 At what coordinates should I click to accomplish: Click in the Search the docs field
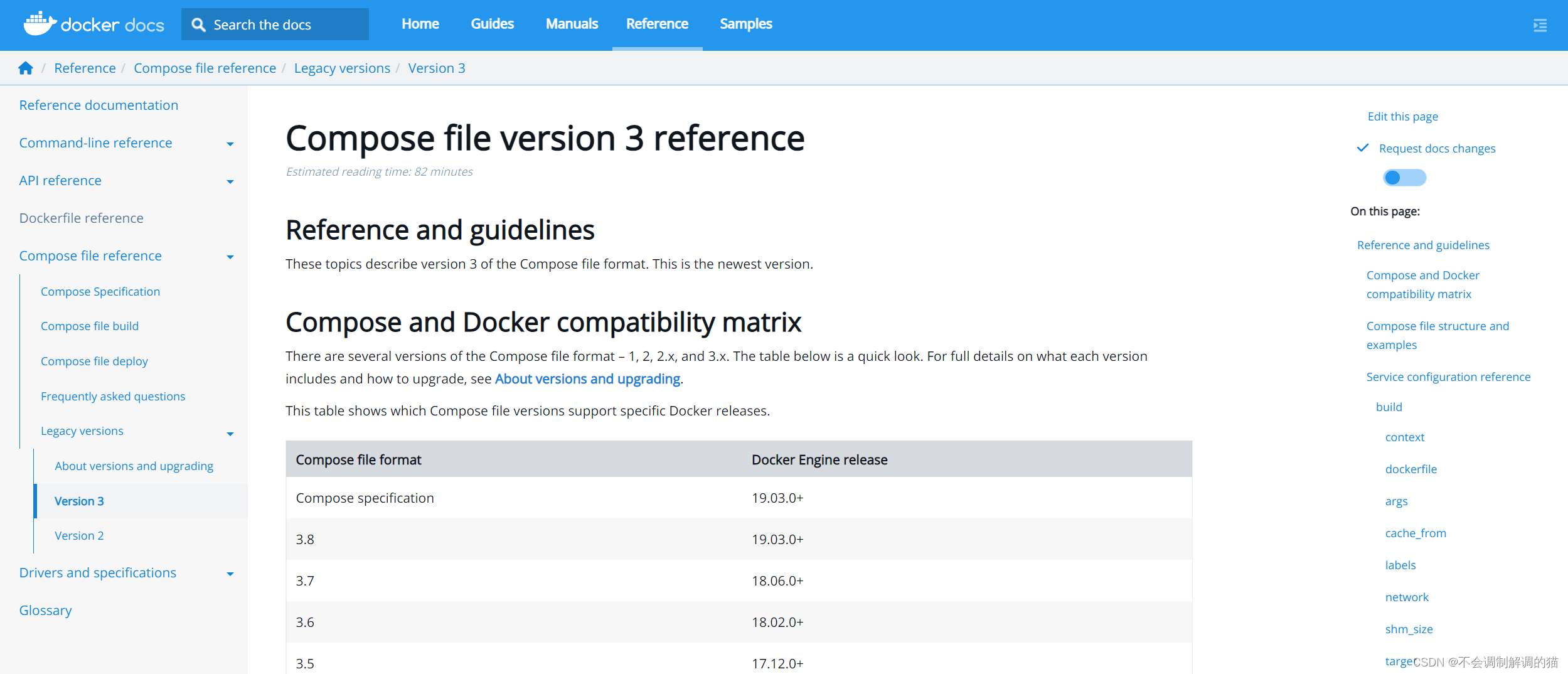point(275,24)
